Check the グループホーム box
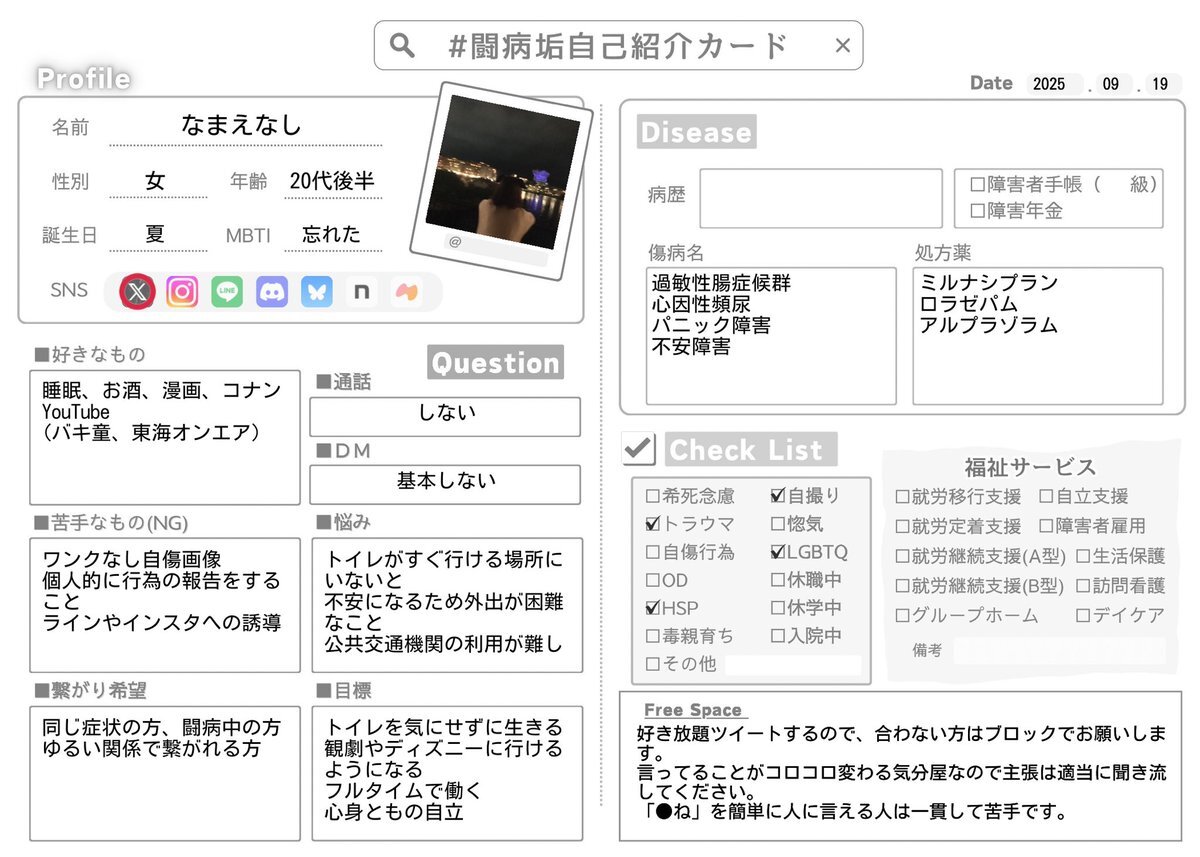 902,616
